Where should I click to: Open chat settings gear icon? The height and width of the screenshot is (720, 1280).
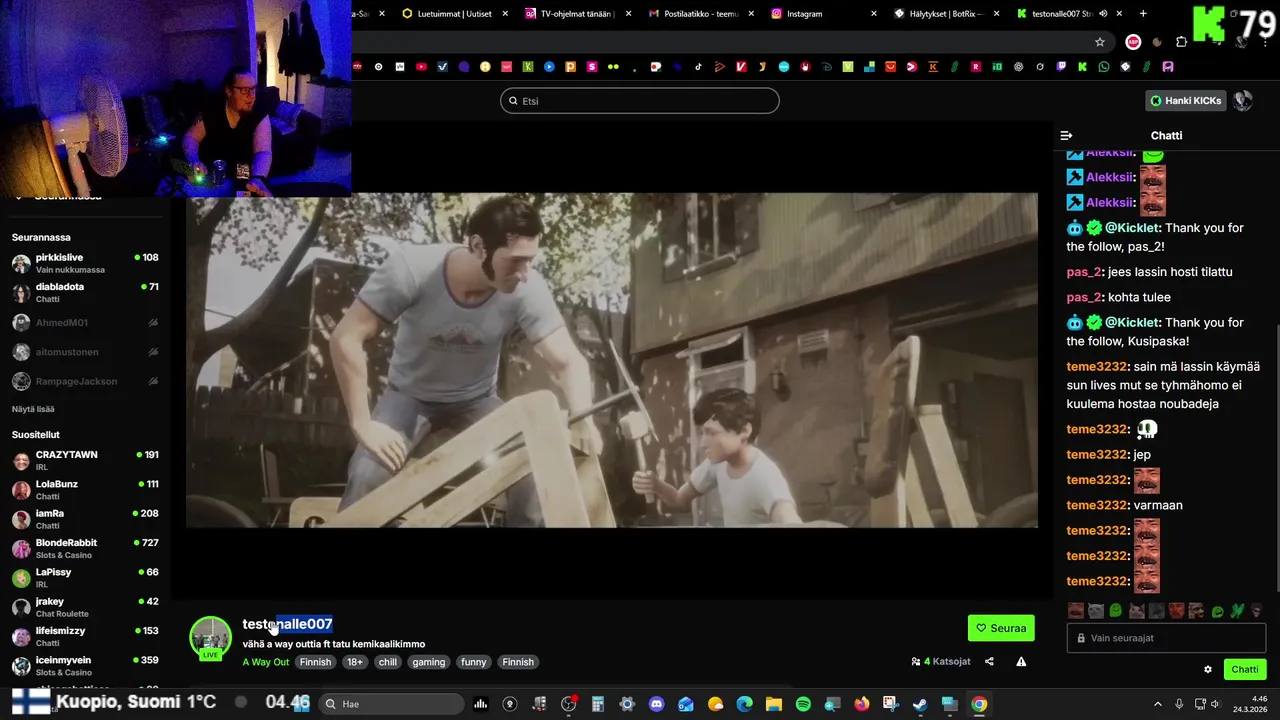tap(1207, 669)
